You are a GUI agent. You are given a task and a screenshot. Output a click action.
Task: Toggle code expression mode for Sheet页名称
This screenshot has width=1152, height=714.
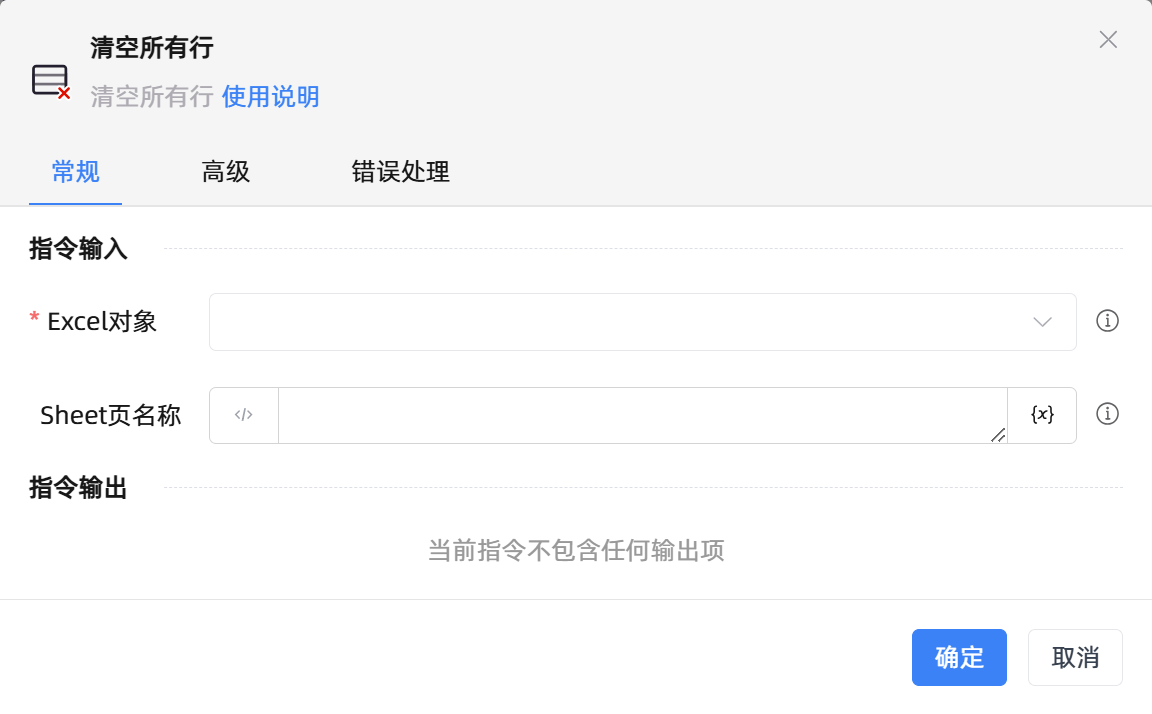click(244, 415)
